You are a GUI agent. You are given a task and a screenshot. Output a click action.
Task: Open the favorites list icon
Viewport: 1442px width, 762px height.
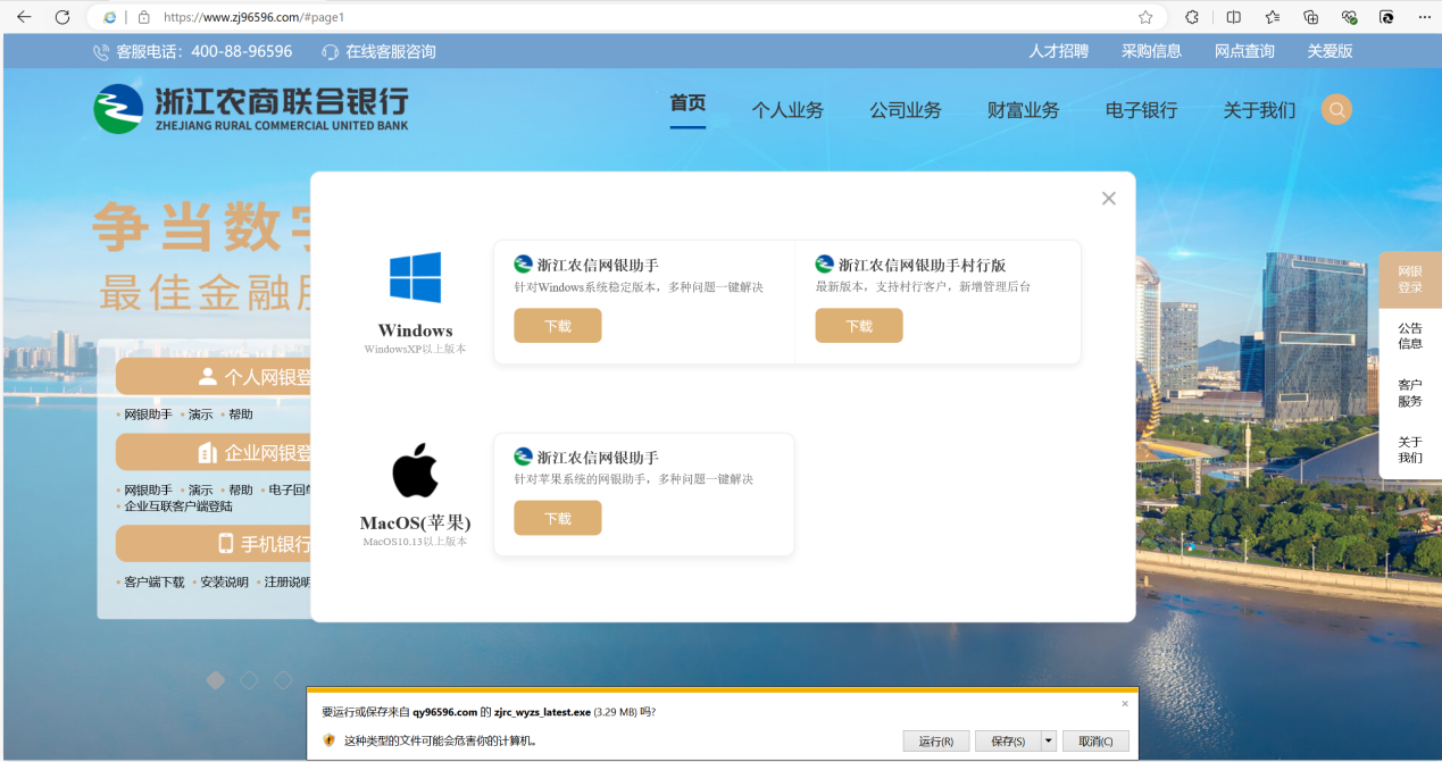click(x=1272, y=17)
